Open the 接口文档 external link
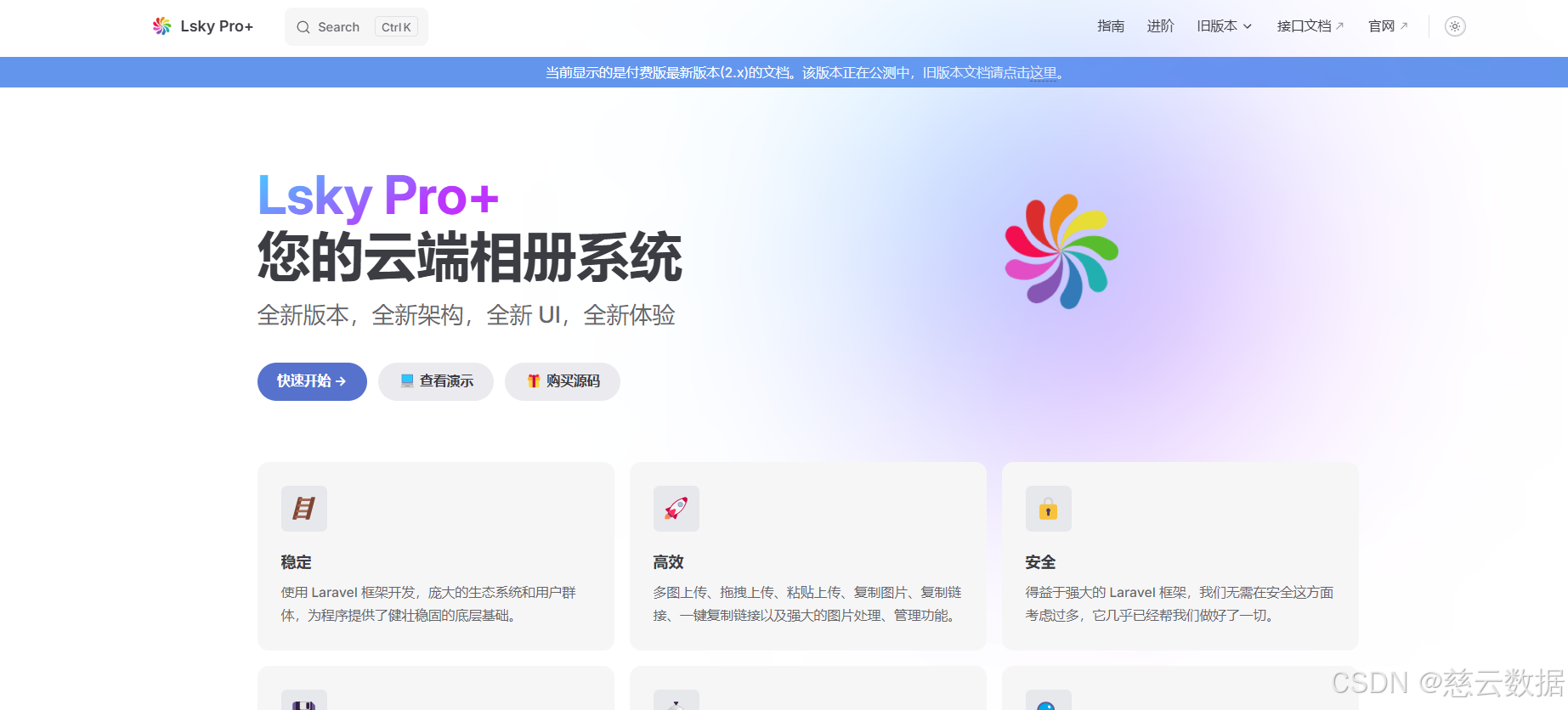Image resolution: width=1568 pixels, height=710 pixels. point(1310,26)
